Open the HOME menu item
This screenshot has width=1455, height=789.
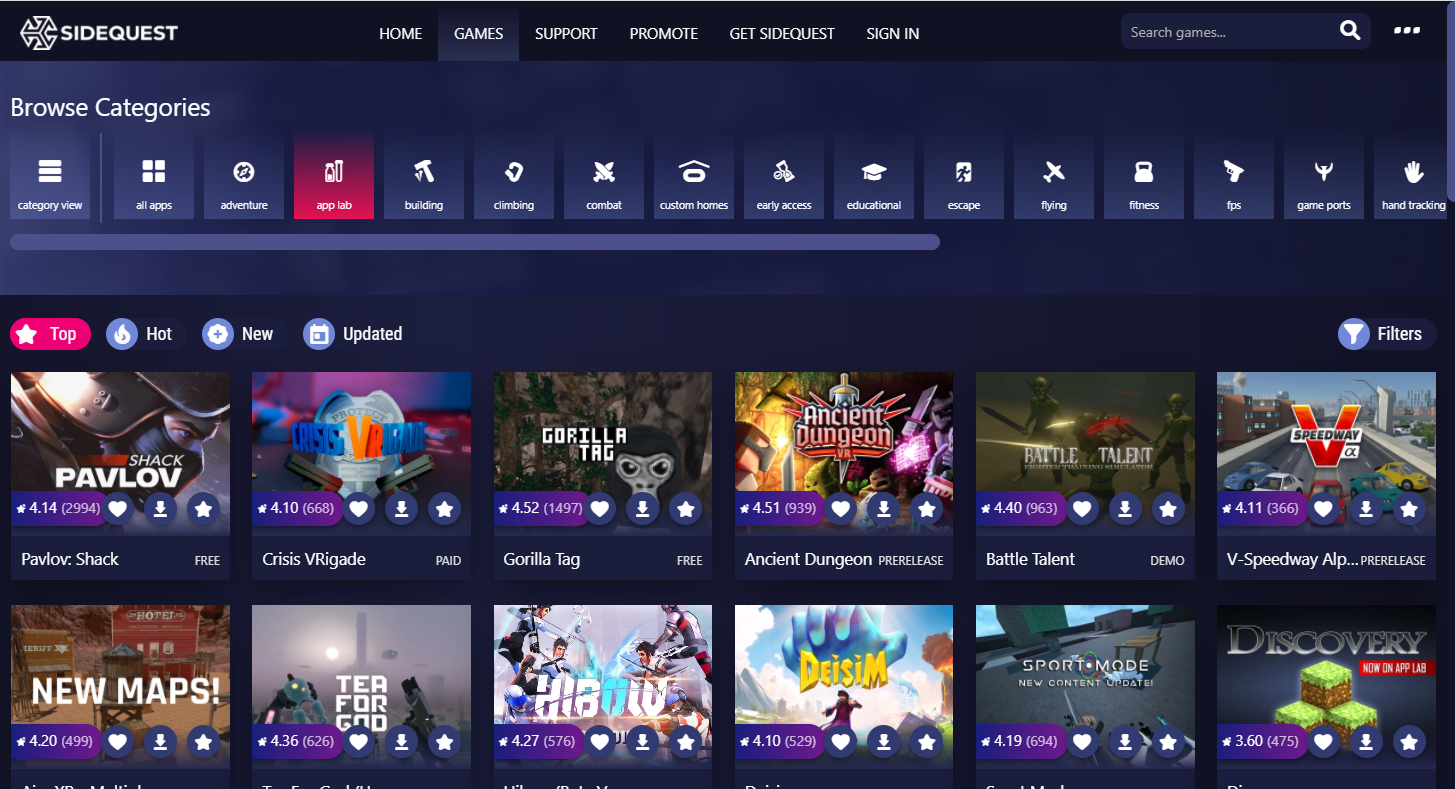point(401,33)
